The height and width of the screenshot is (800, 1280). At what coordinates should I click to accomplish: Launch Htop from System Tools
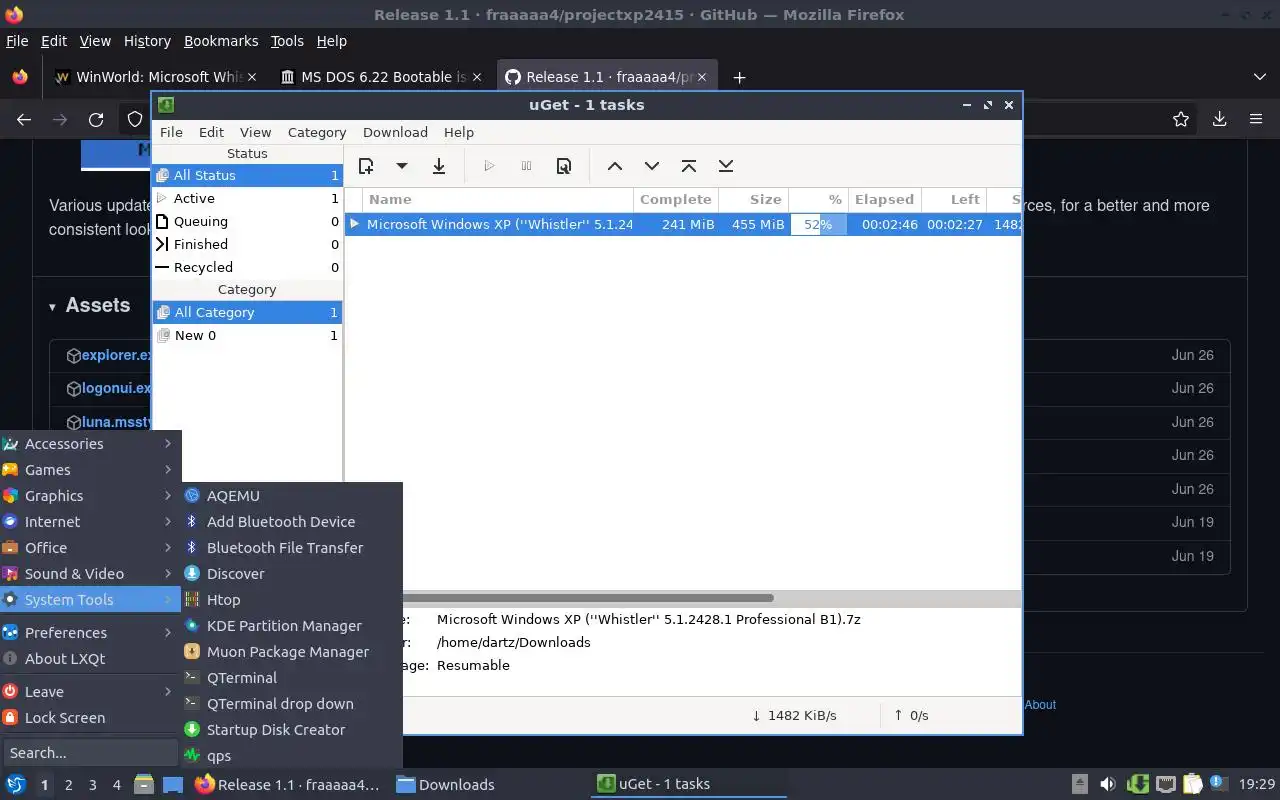point(292,600)
